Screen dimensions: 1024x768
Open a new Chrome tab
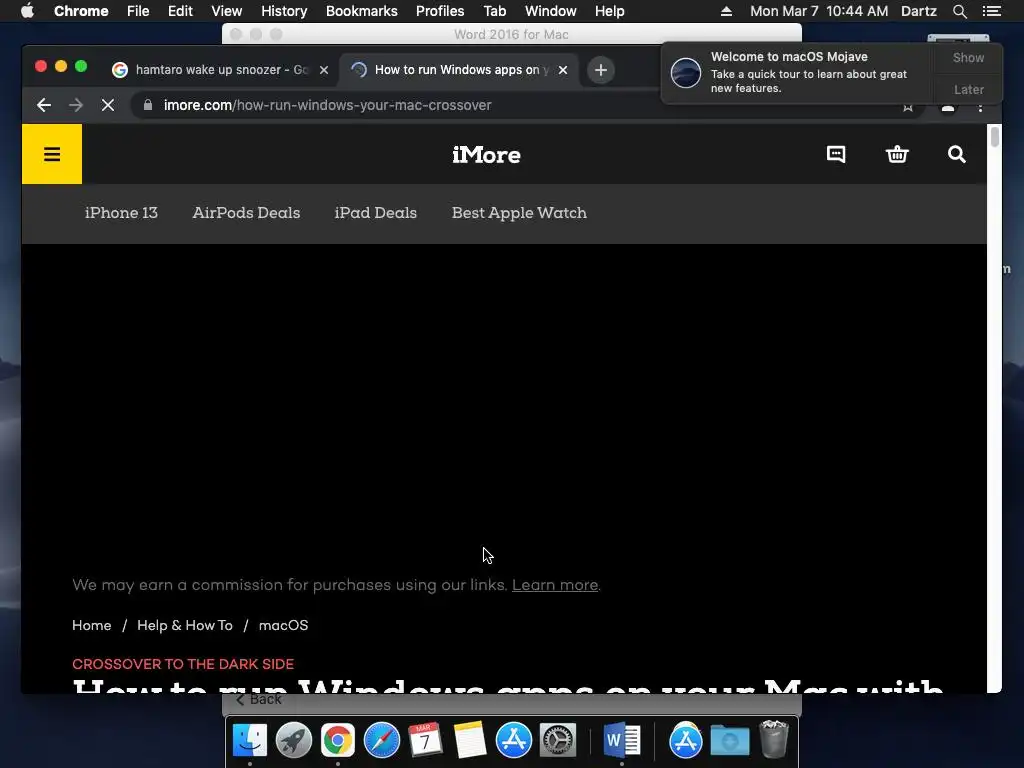coord(601,70)
